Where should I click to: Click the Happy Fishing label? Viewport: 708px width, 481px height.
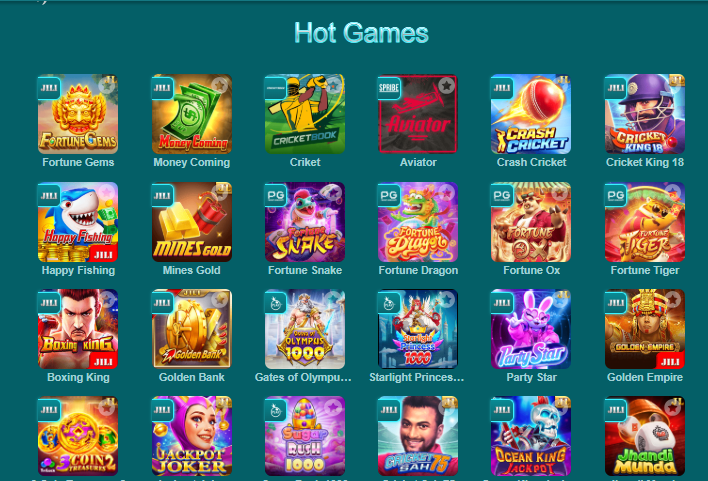pyautogui.click(x=78, y=271)
